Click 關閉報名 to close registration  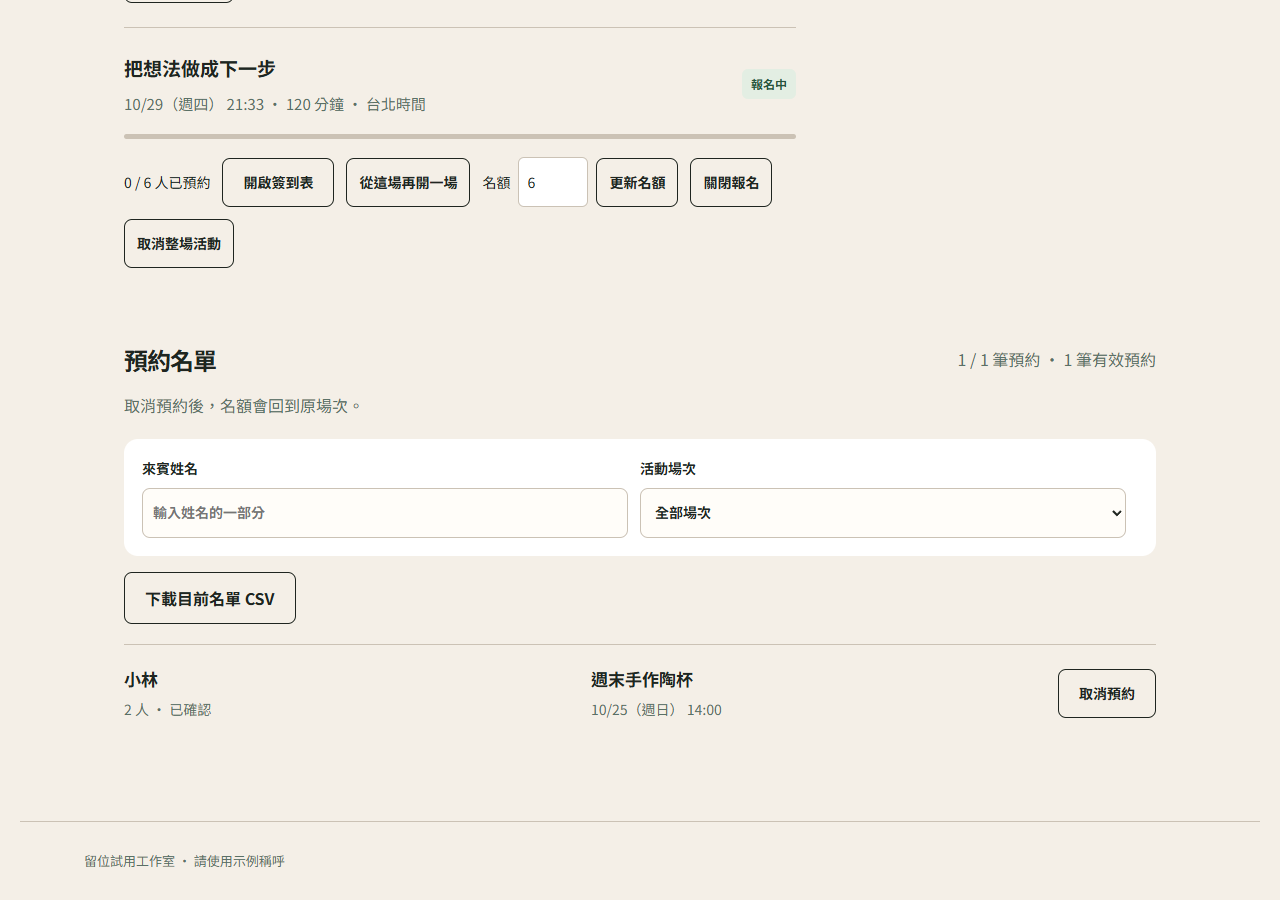pos(731,183)
